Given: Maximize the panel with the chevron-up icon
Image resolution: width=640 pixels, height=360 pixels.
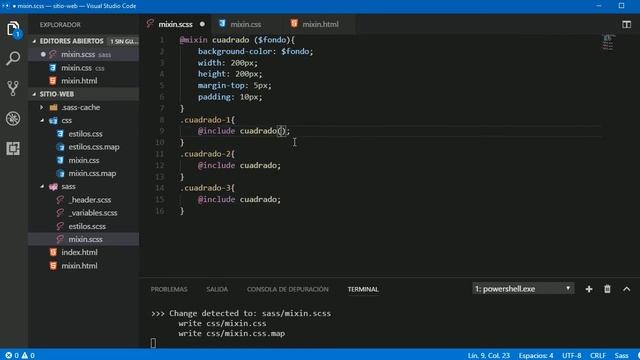Looking at the screenshot, I should [x=627, y=289].
